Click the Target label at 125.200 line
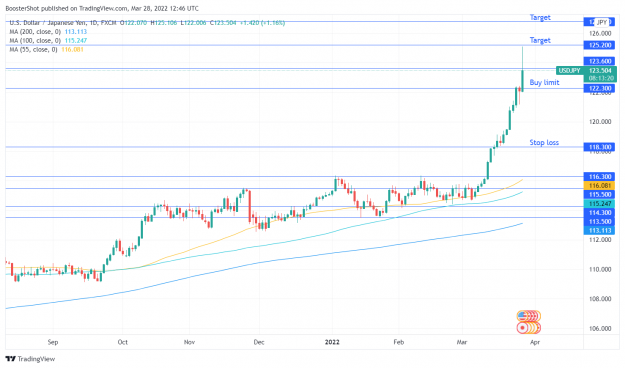The height and width of the screenshot is (368, 625). point(540,40)
